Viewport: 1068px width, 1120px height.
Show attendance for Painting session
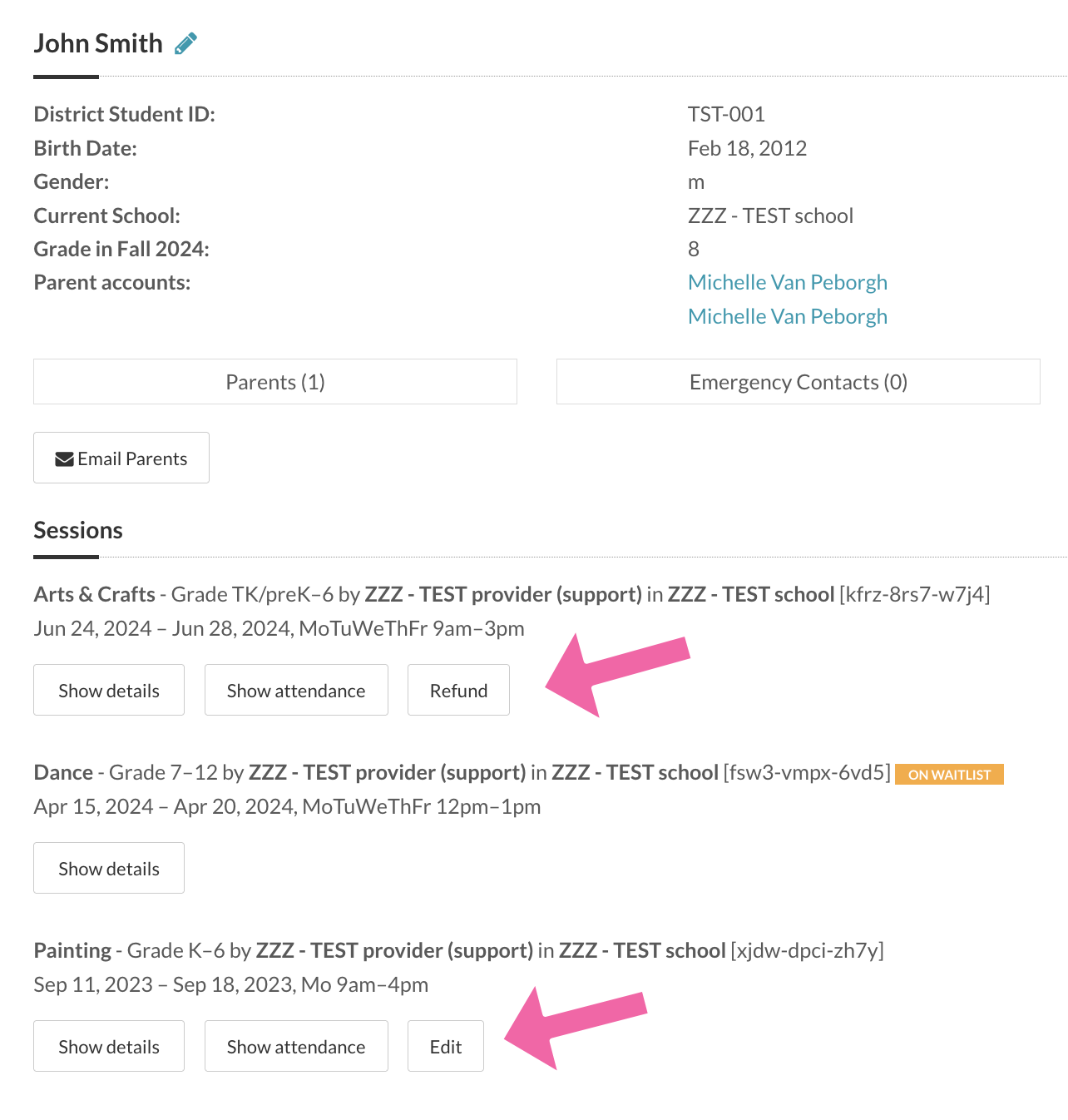point(296,1046)
